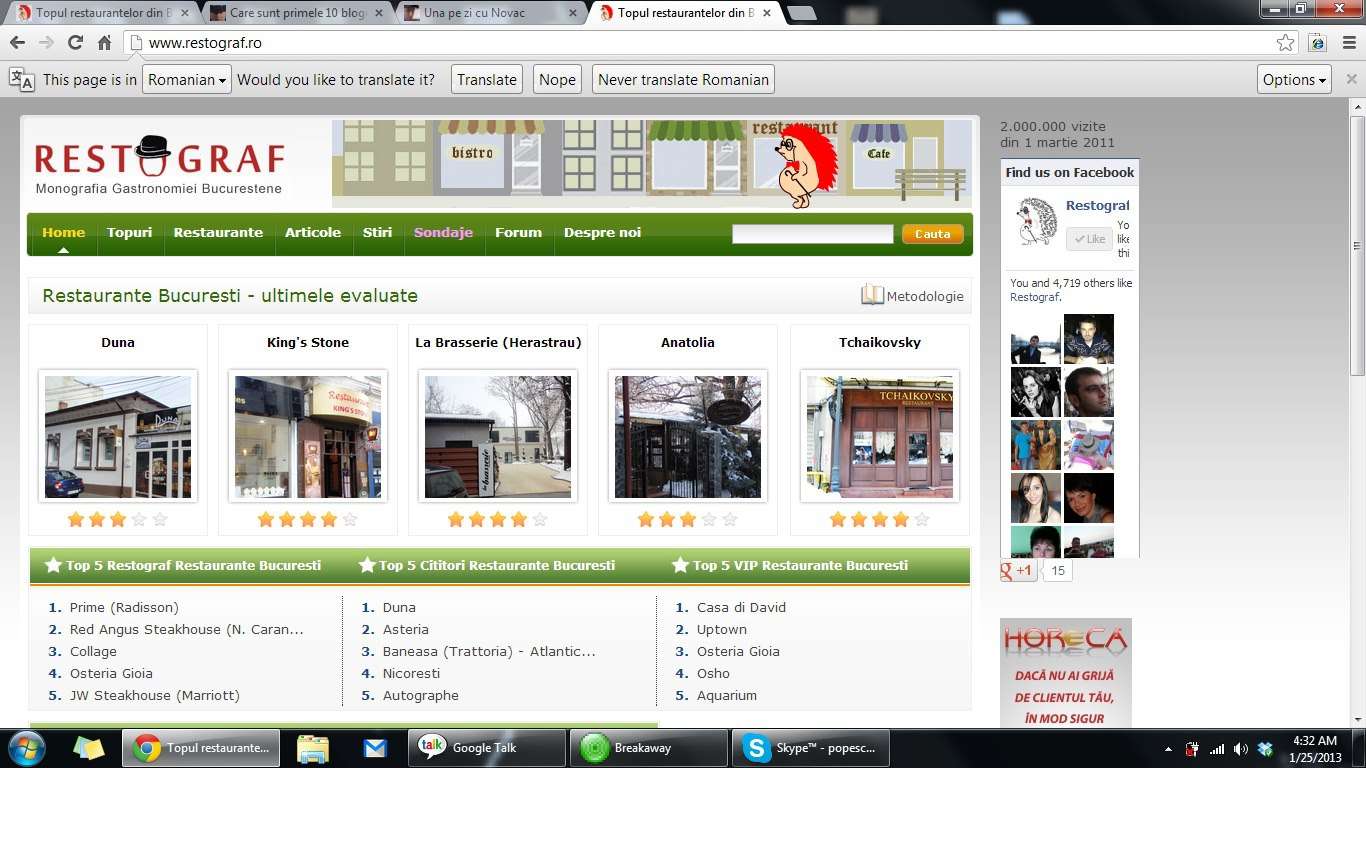Dismiss the translation bar with X
1366x861 pixels.
pyautogui.click(x=1351, y=79)
